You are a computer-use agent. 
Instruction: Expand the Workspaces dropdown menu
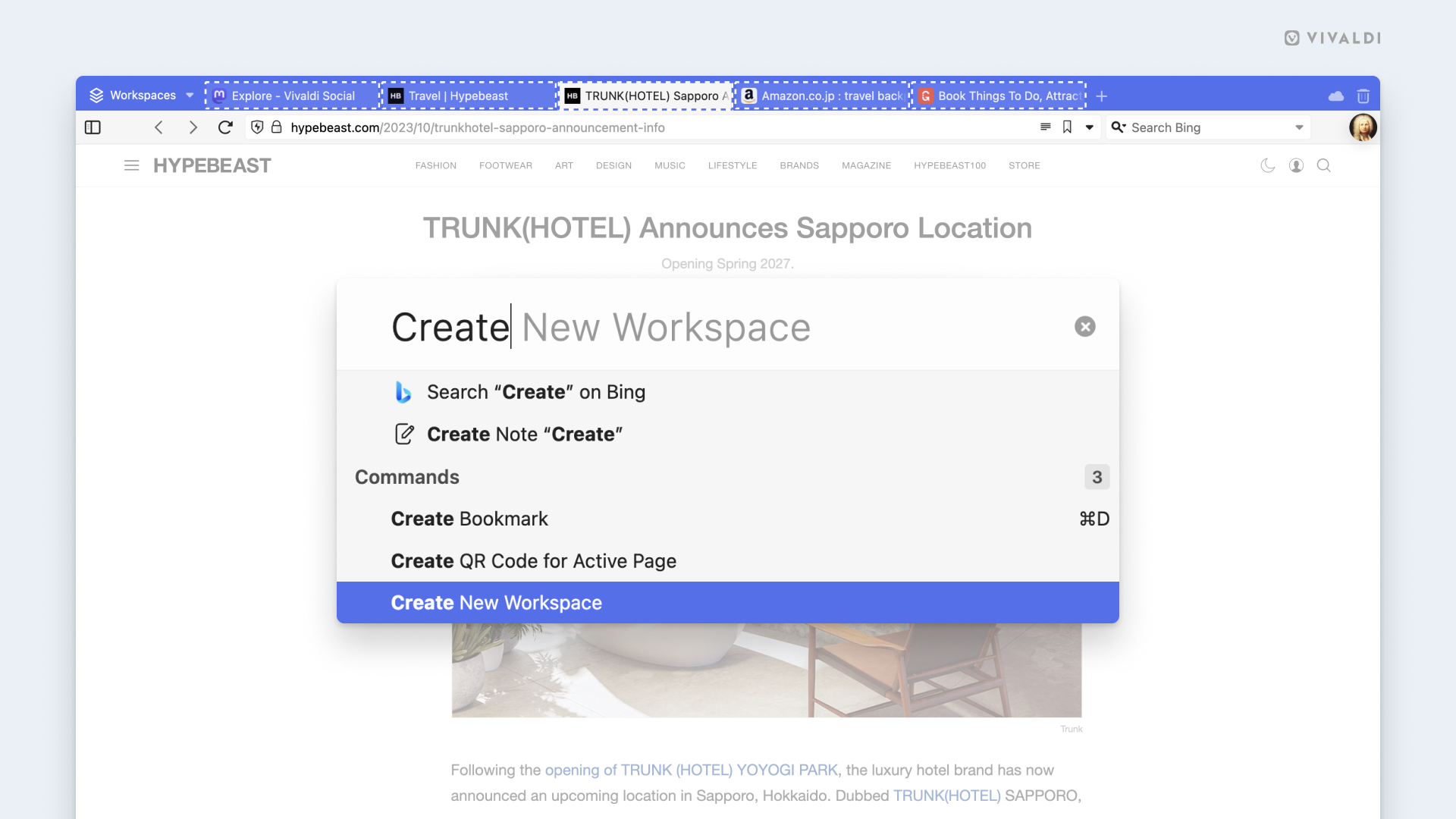[x=191, y=96]
